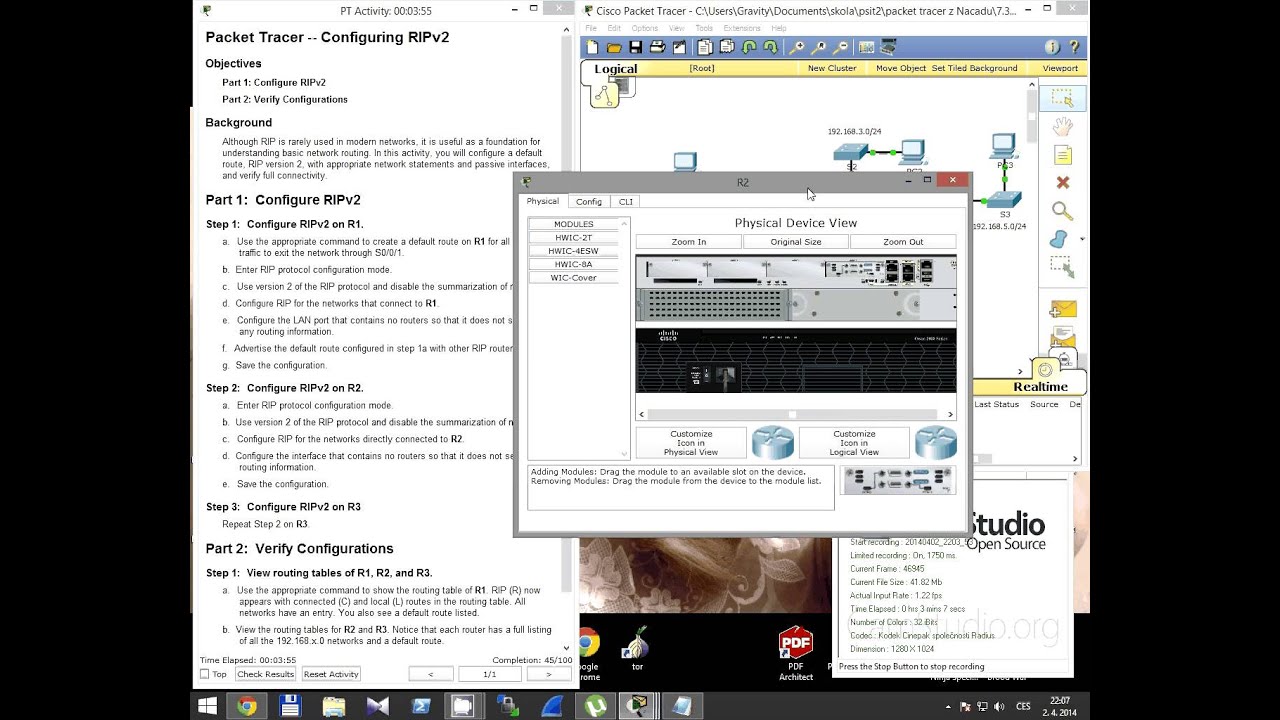The height and width of the screenshot is (720, 1280).
Task: Click the Windows Start button
Action: (207, 706)
